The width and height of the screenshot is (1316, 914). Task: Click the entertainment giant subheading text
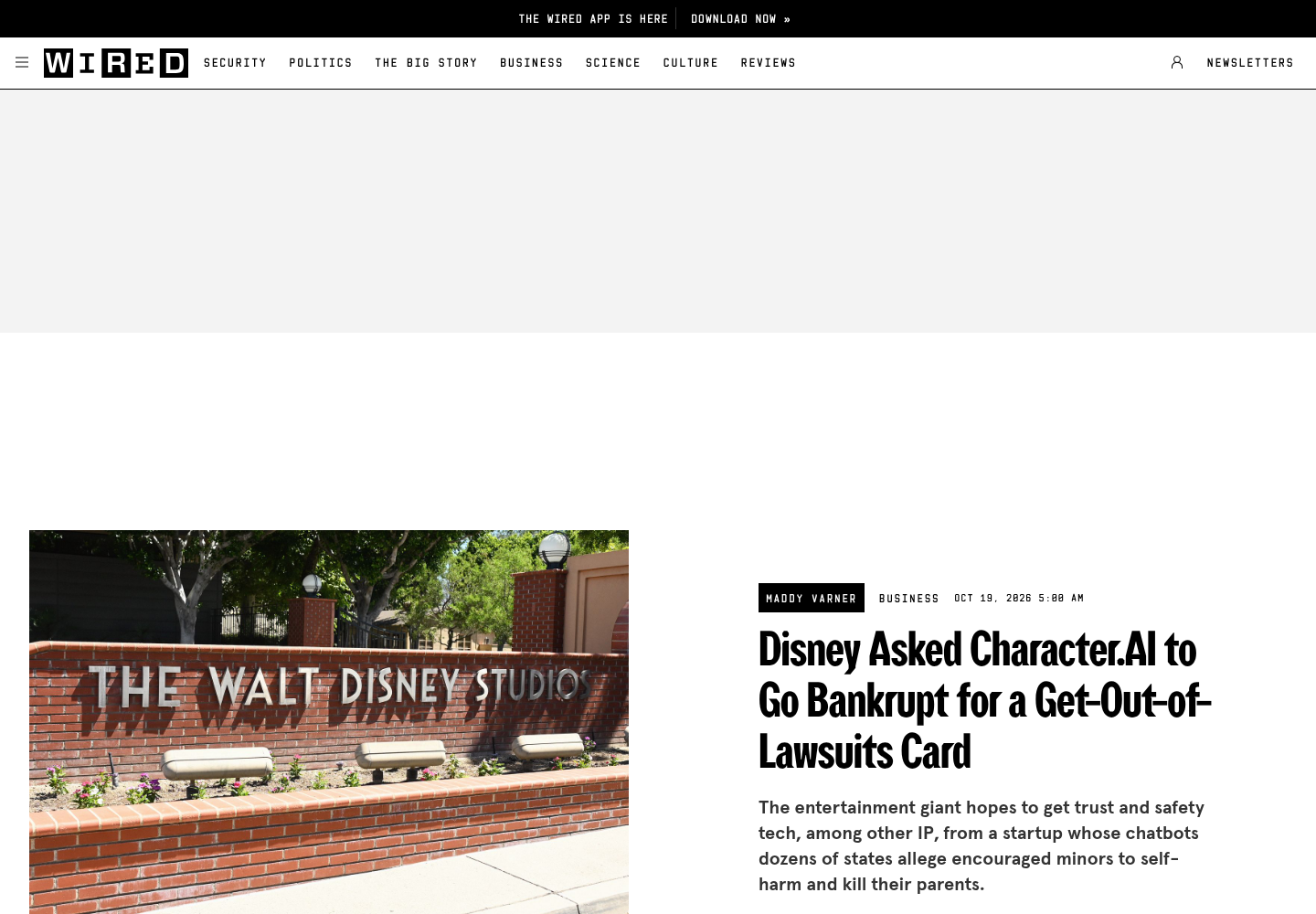(x=982, y=845)
